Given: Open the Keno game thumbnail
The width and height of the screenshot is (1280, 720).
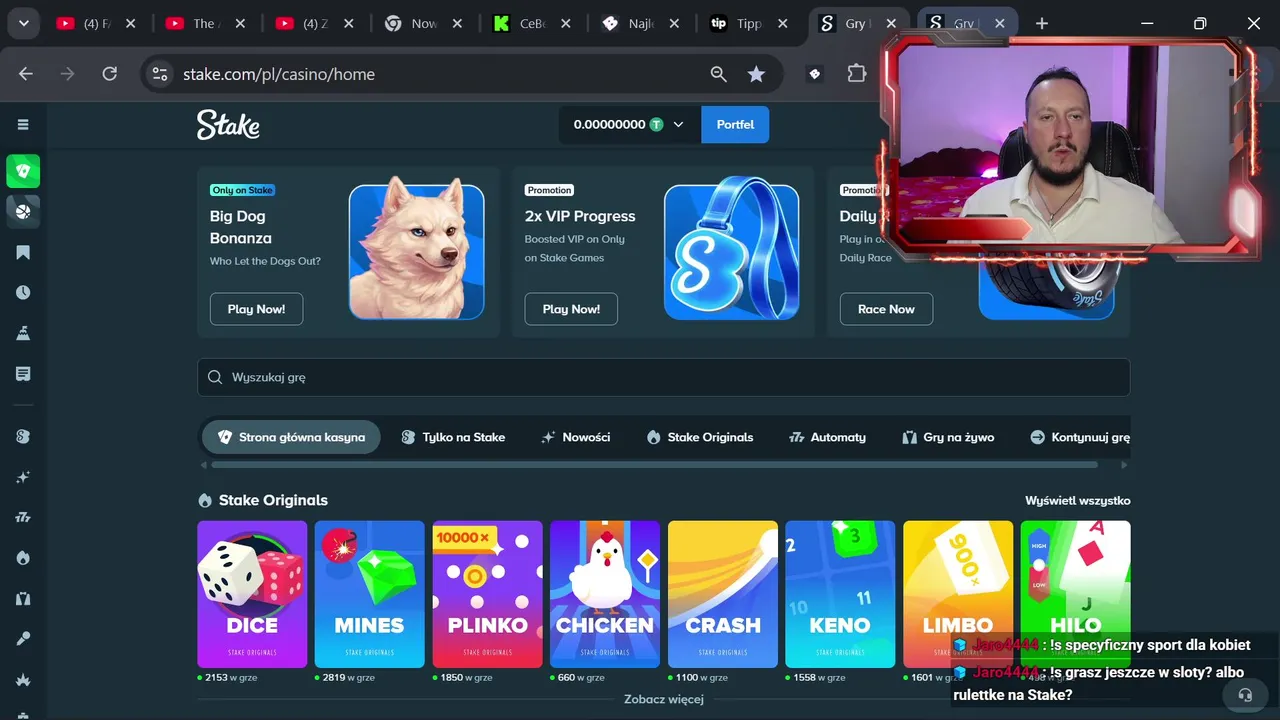Looking at the screenshot, I should point(840,594).
